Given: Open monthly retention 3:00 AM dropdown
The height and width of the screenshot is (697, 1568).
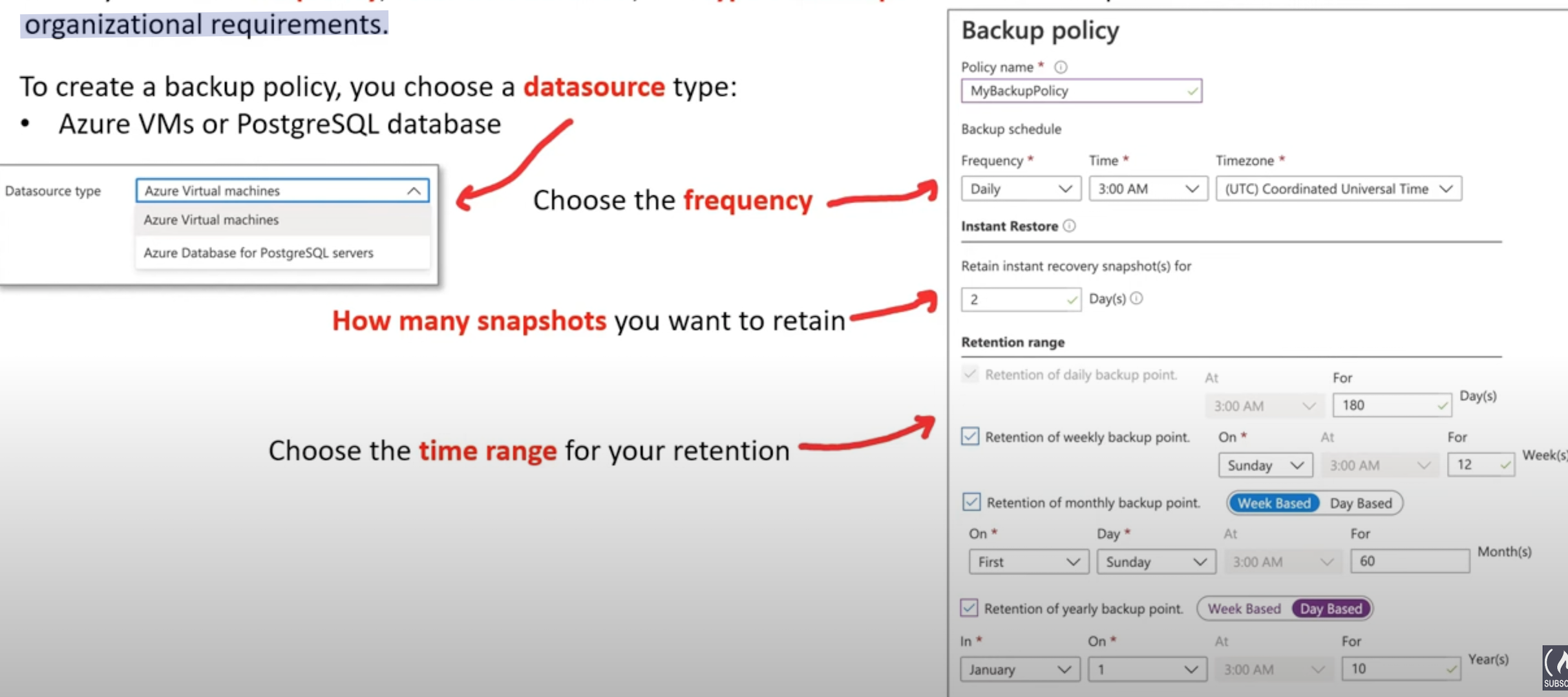Looking at the screenshot, I should point(1283,562).
